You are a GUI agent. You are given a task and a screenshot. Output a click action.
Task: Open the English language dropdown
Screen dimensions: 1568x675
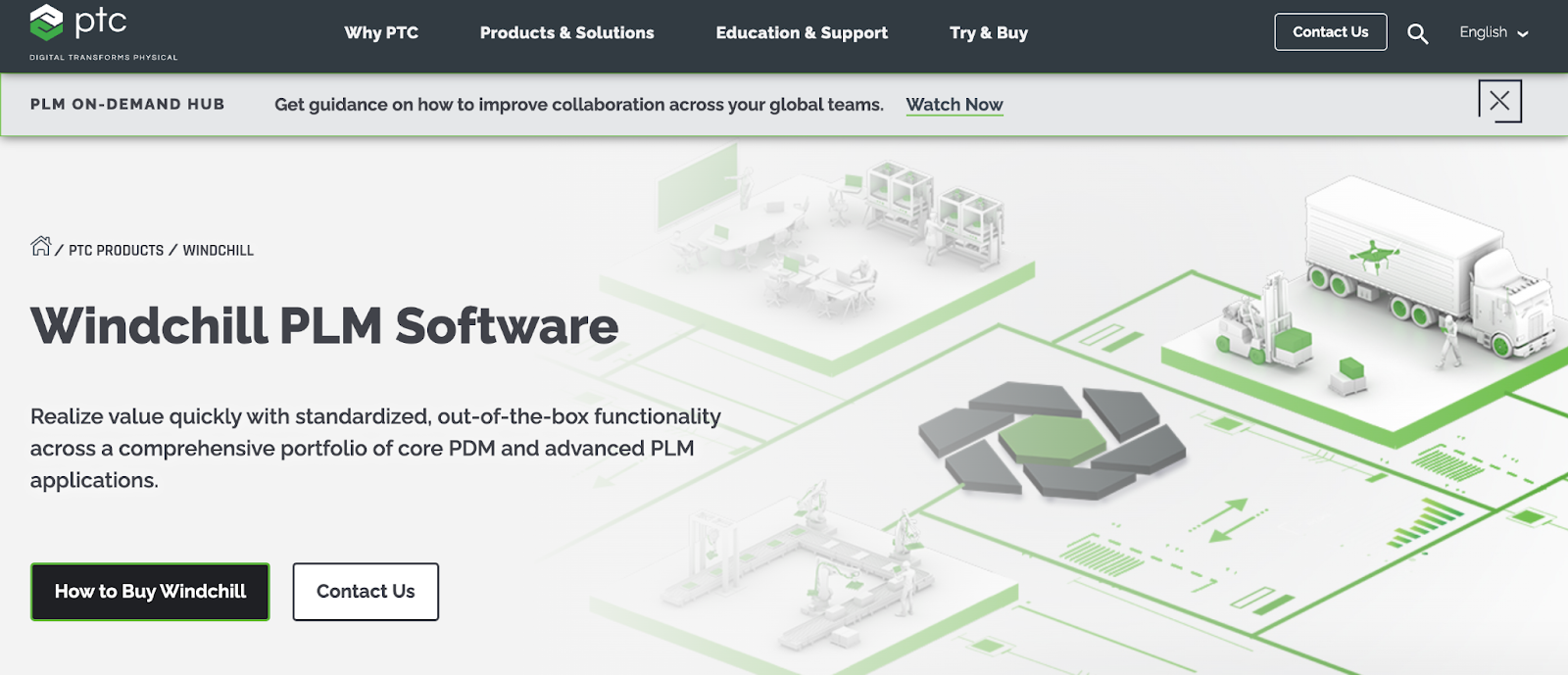tap(1494, 32)
